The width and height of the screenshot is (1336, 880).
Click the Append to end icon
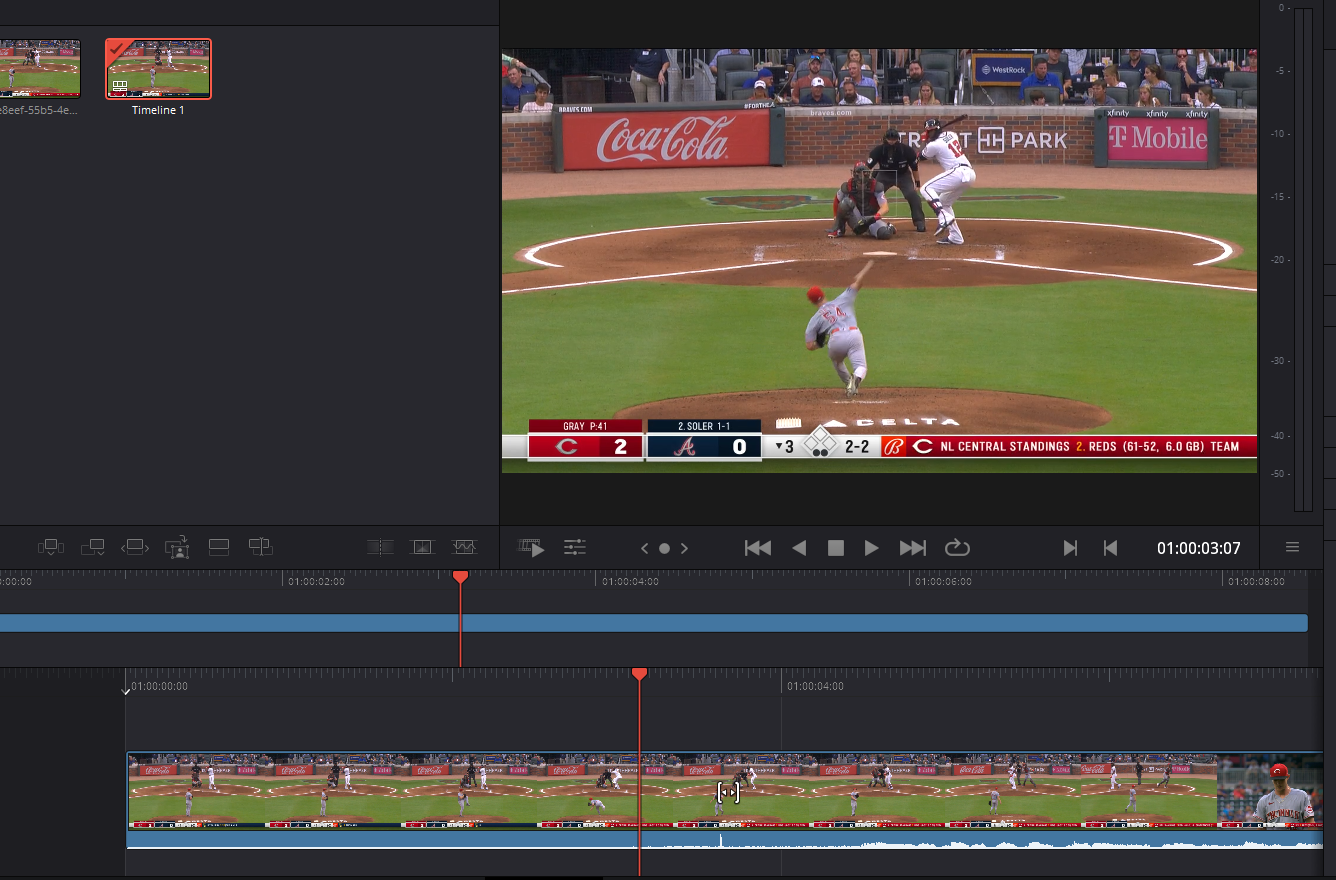[x=93, y=547]
